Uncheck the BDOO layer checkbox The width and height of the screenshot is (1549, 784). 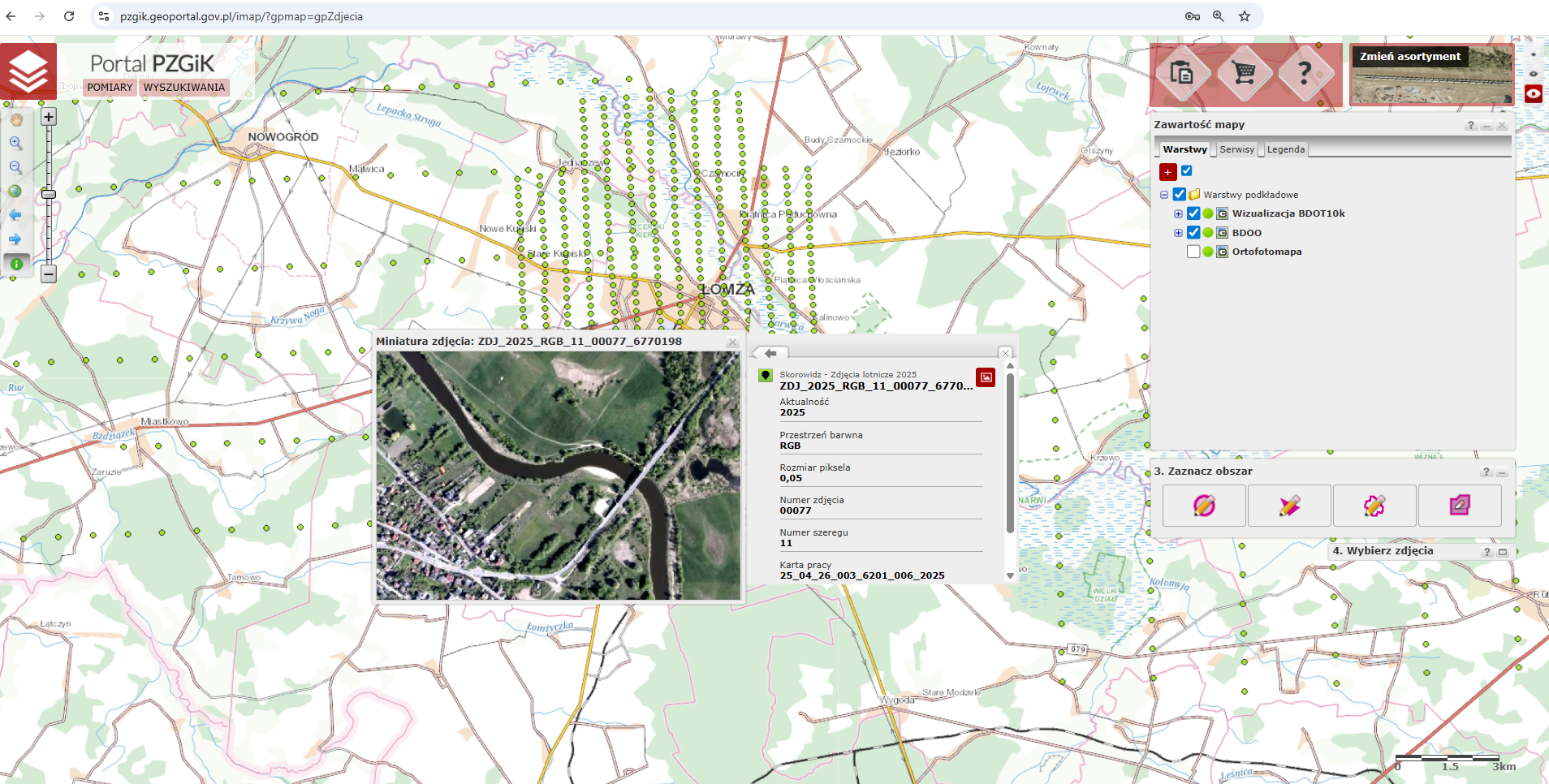click(1193, 233)
